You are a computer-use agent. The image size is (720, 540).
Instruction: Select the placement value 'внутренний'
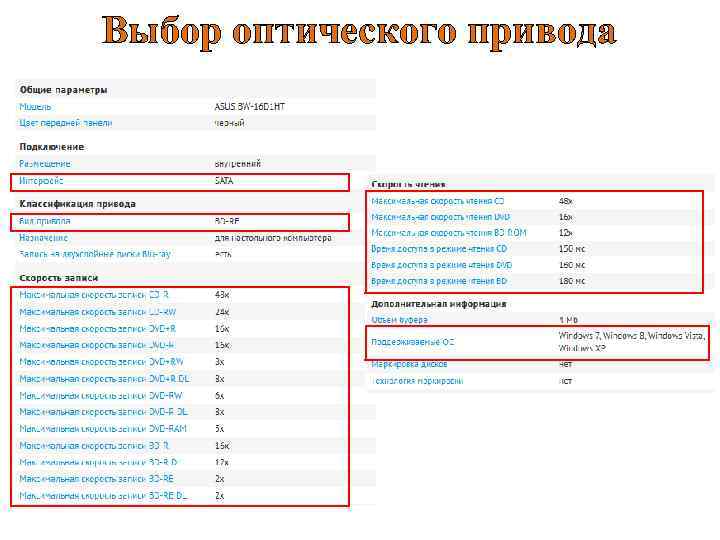[238, 163]
